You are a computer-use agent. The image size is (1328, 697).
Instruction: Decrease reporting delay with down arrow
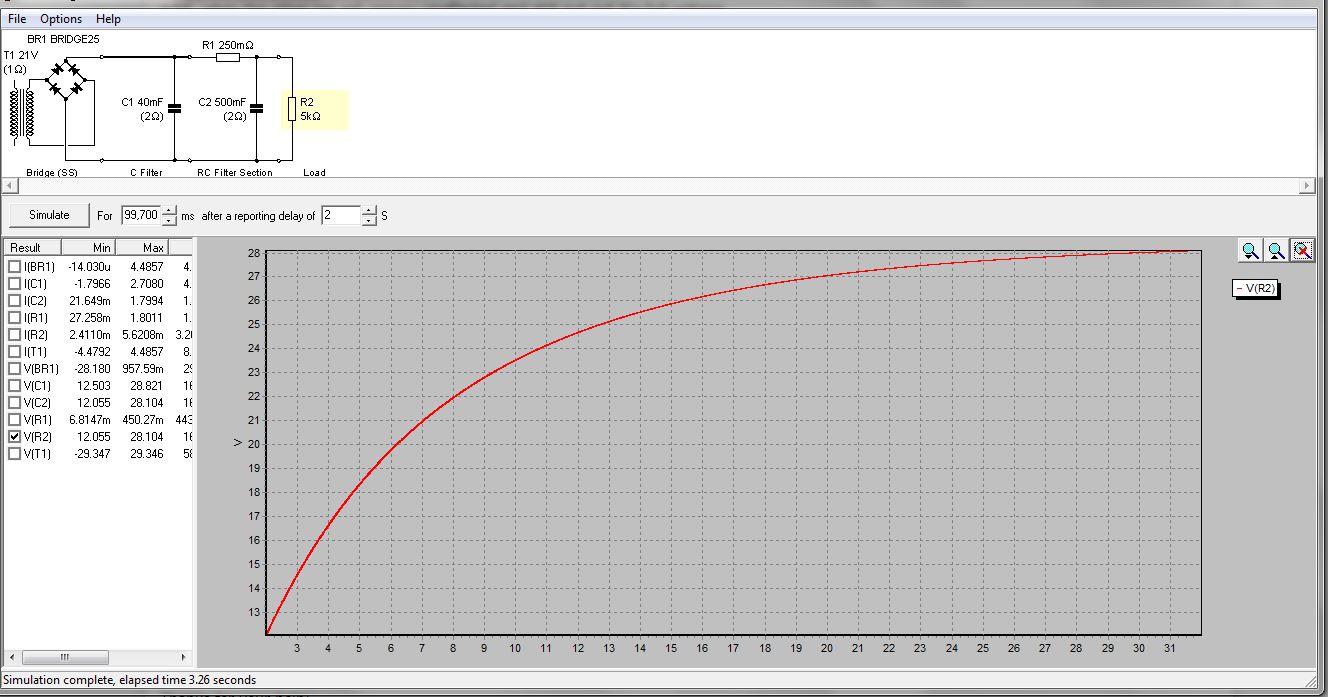tap(370, 220)
